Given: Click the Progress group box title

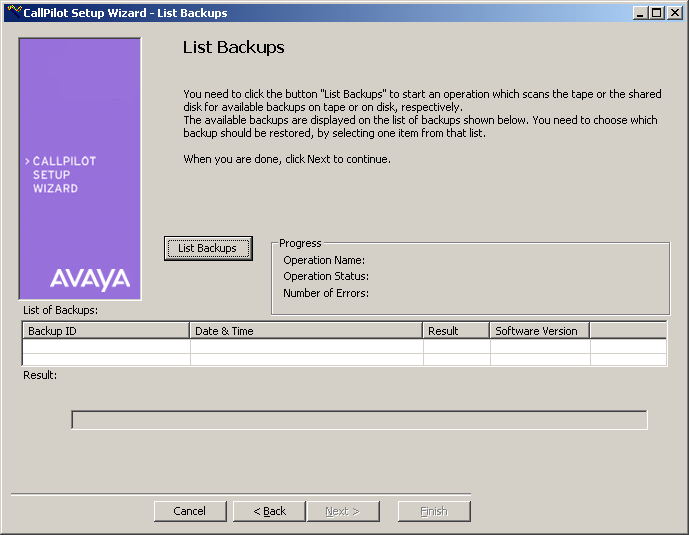Looking at the screenshot, I should click(300, 243).
